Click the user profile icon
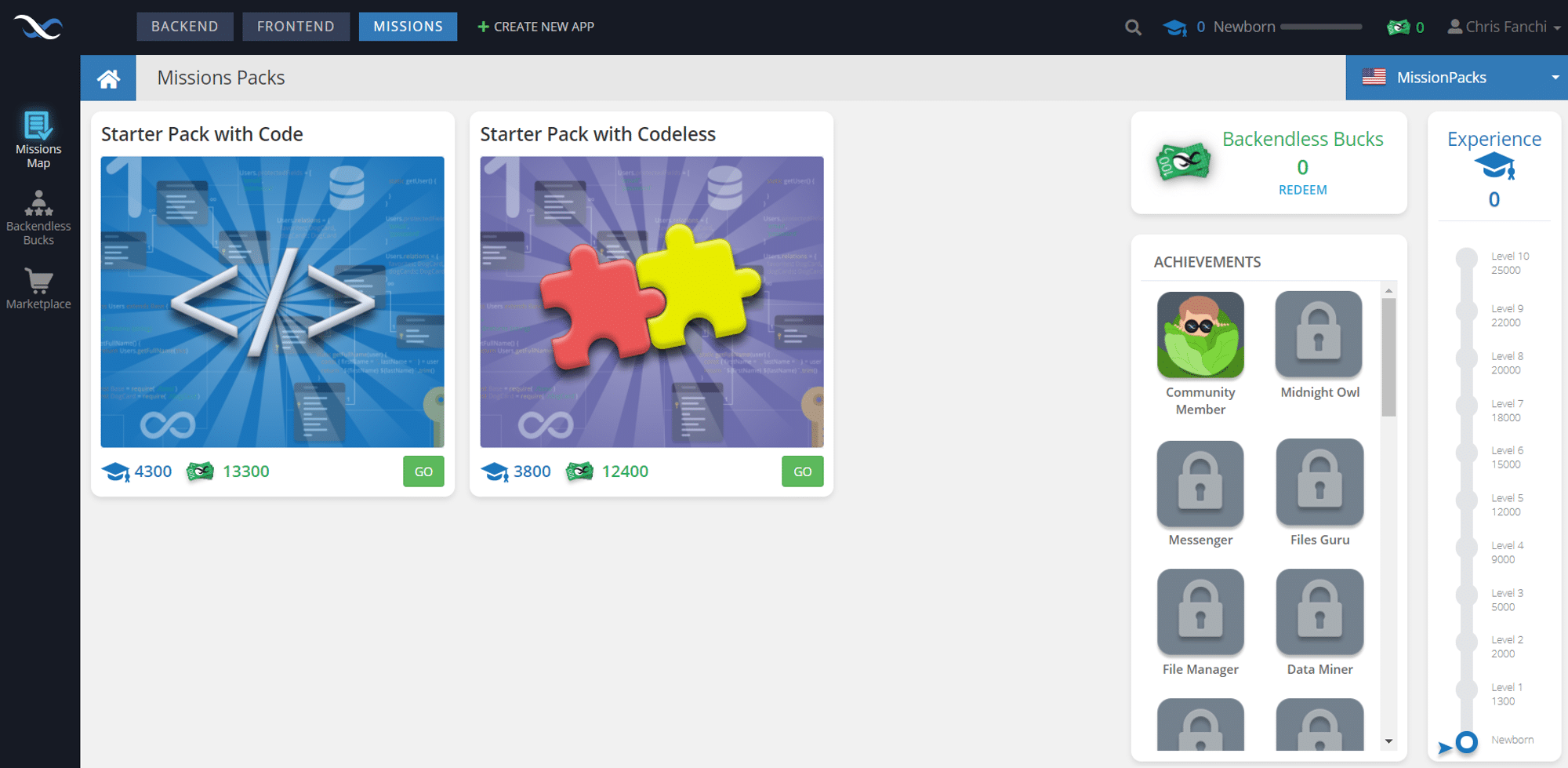This screenshot has width=1568, height=768. [x=1454, y=27]
